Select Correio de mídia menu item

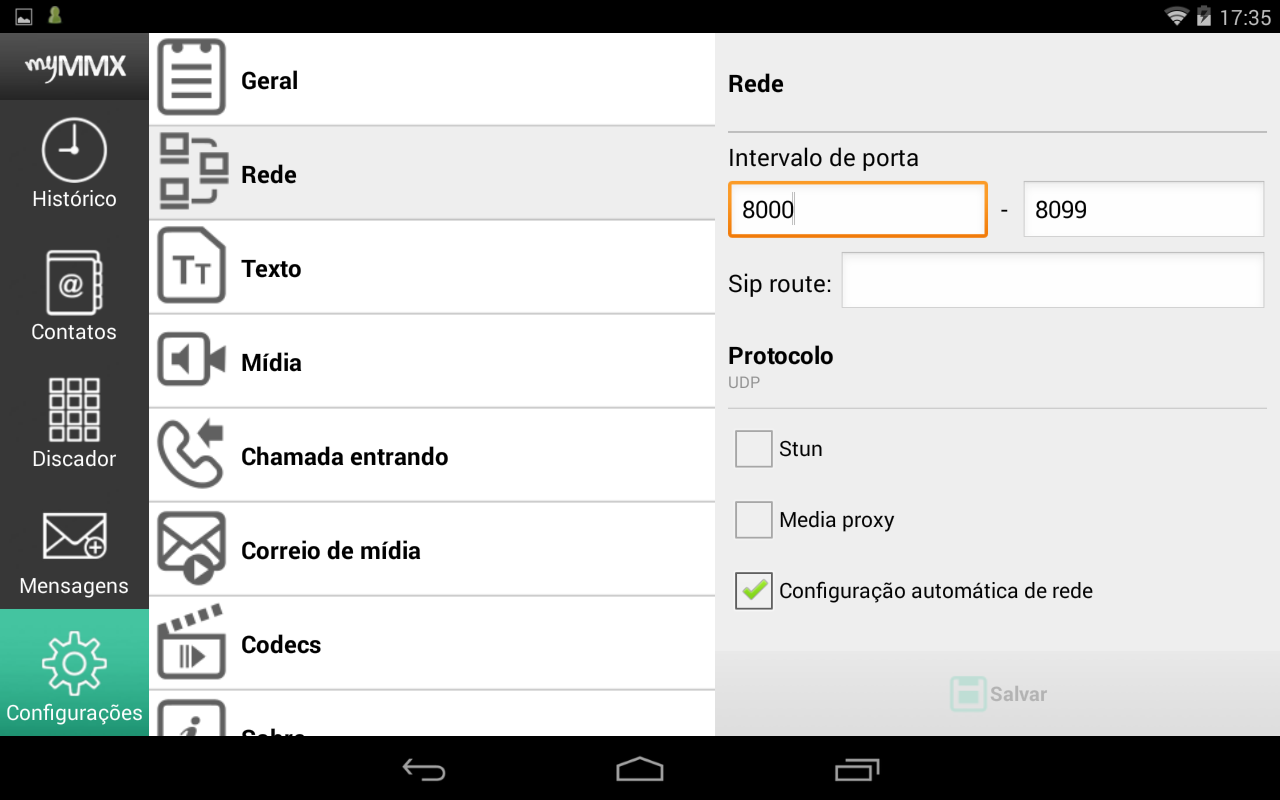pyautogui.click(x=432, y=550)
